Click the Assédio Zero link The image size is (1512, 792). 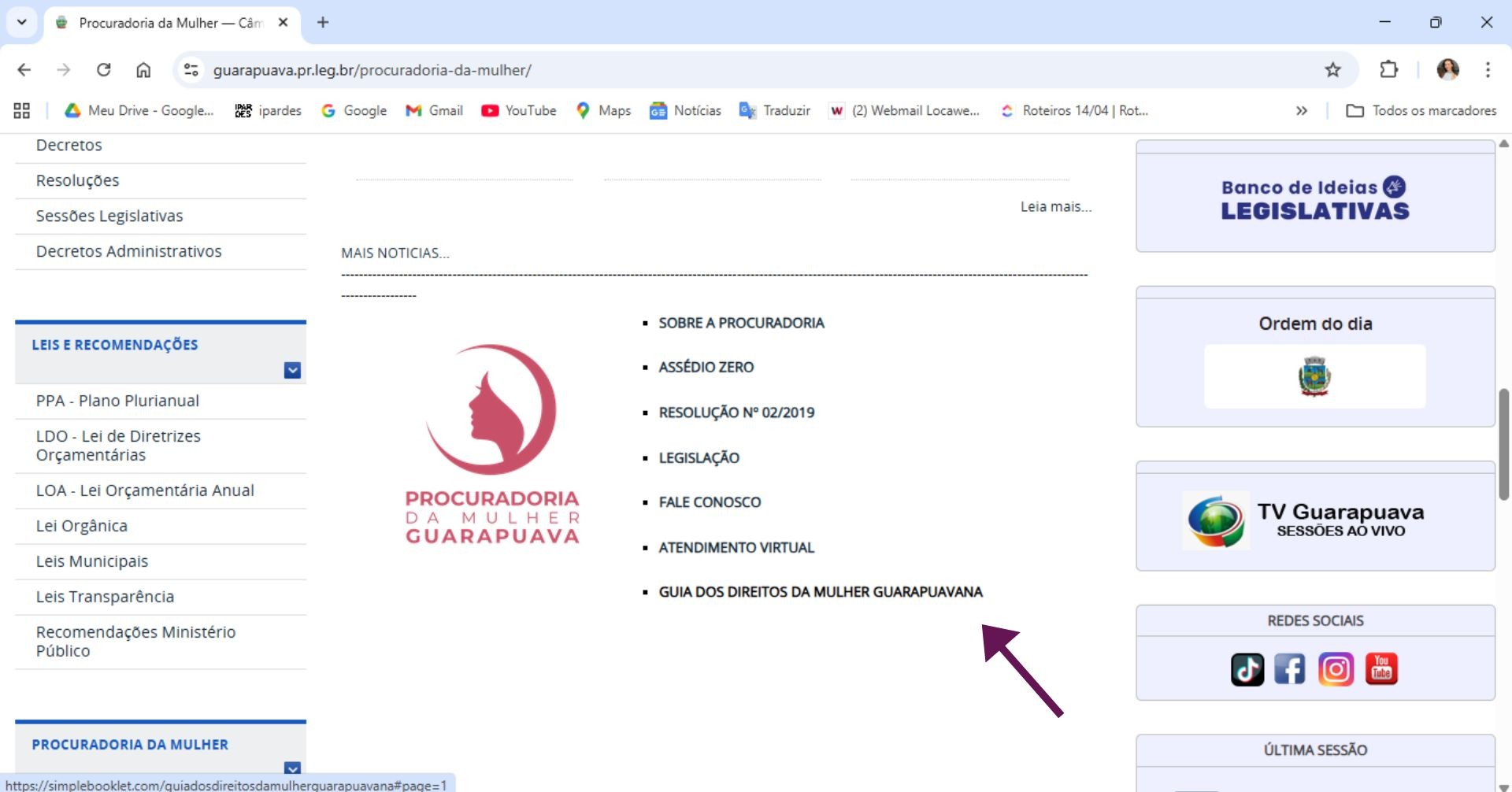coord(706,367)
